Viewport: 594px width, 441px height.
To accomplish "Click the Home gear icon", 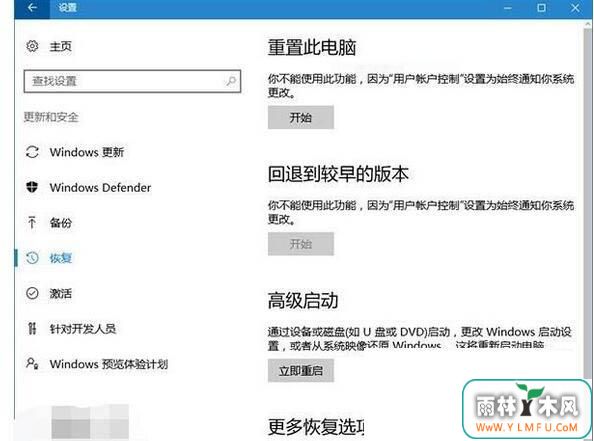I will point(32,46).
